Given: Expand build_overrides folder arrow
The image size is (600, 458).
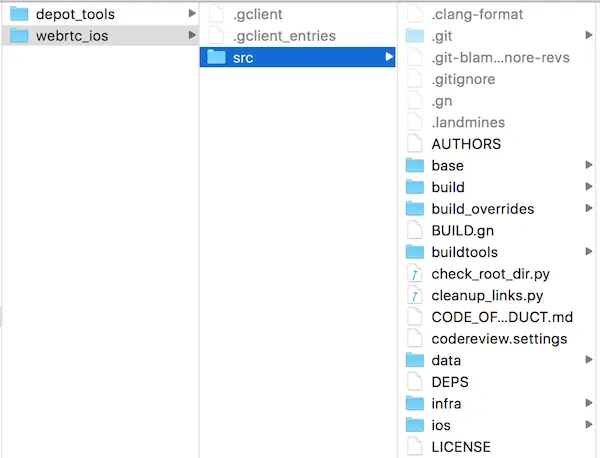Looking at the screenshot, I should pos(589,208).
